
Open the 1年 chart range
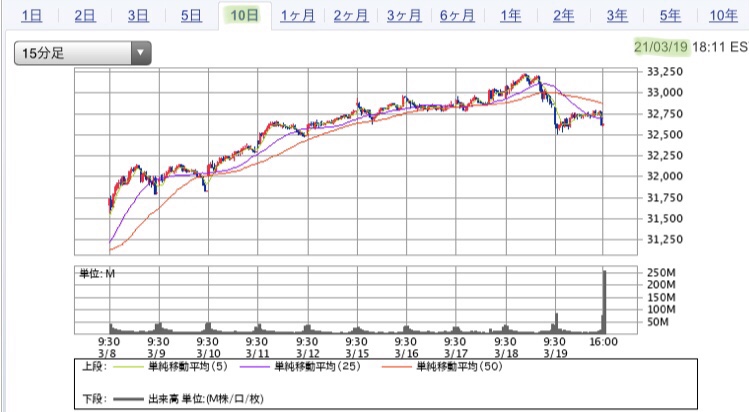point(511,16)
